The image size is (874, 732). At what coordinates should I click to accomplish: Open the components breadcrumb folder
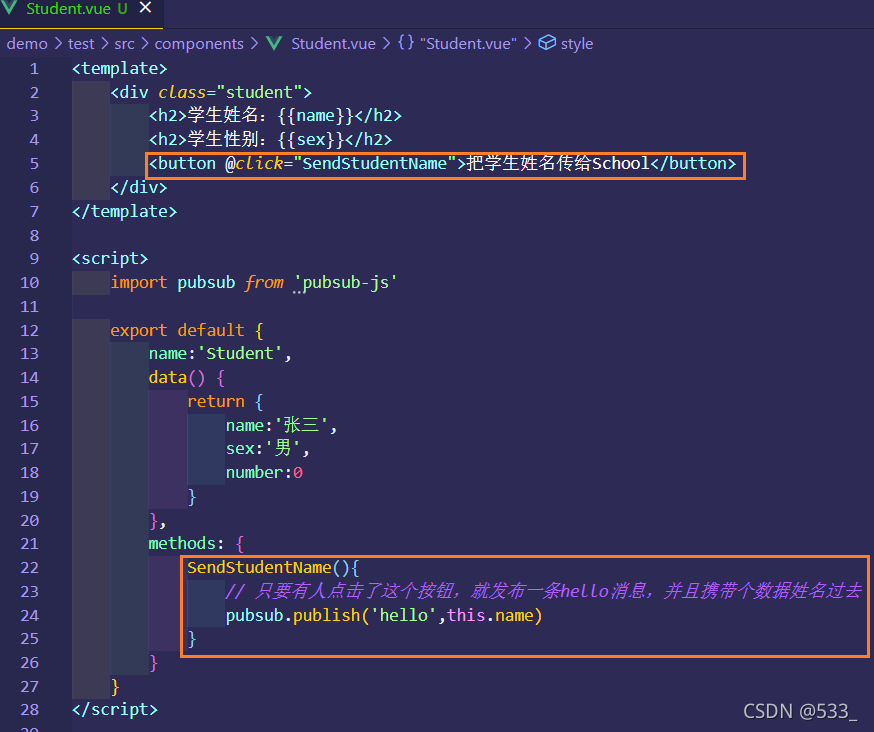coord(199,43)
